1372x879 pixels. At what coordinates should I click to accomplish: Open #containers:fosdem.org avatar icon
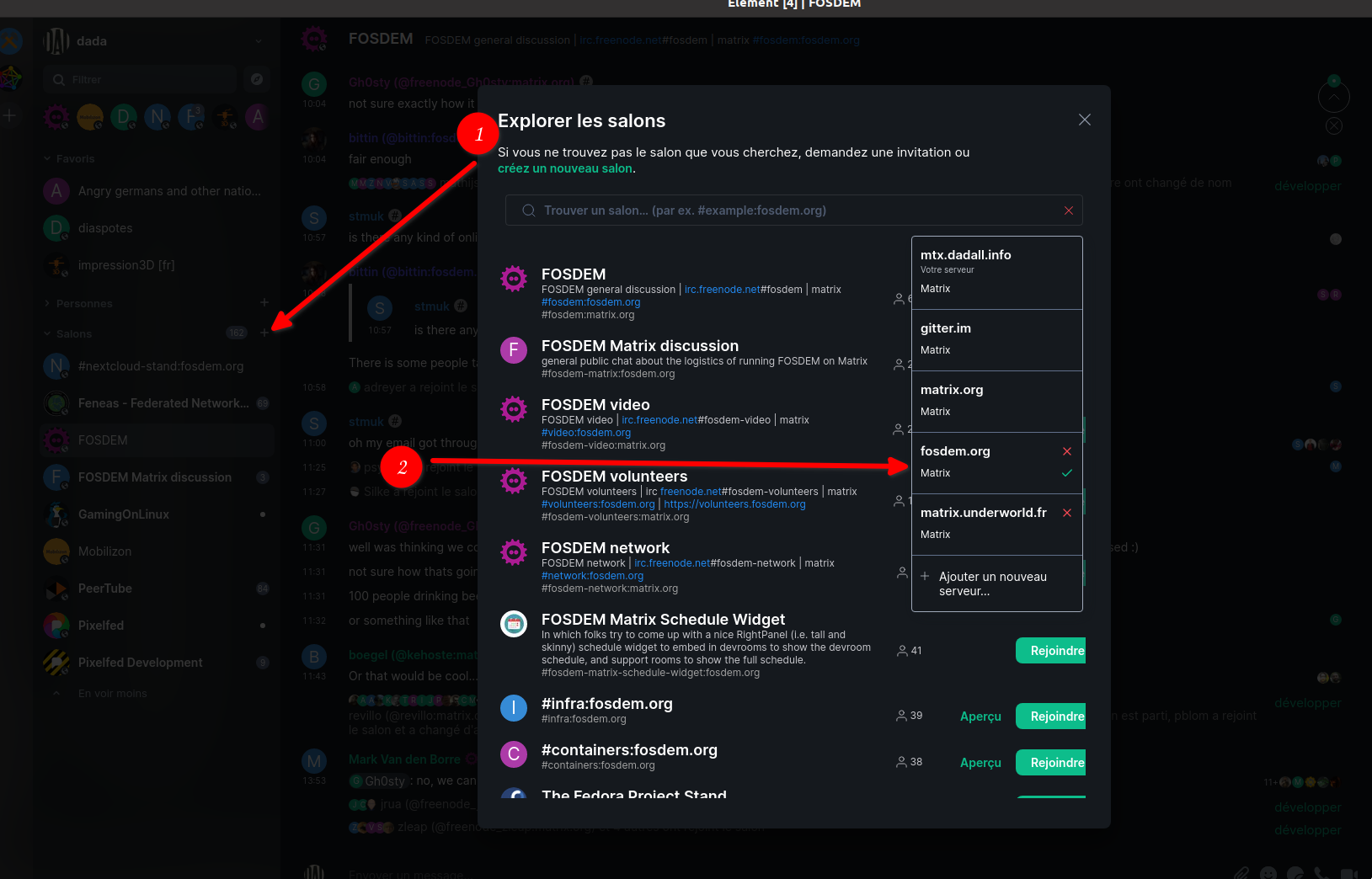pyautogui.click(x=514, y=754)
